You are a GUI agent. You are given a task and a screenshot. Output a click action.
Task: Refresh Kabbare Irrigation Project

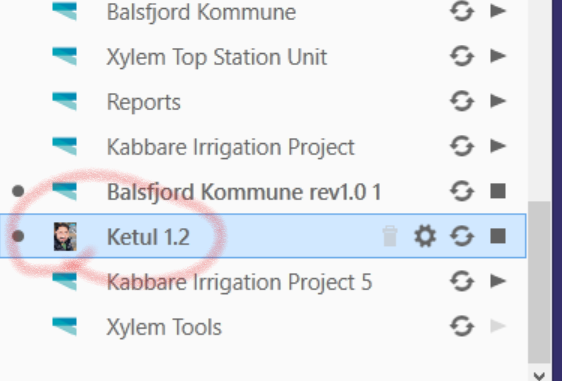462,146
